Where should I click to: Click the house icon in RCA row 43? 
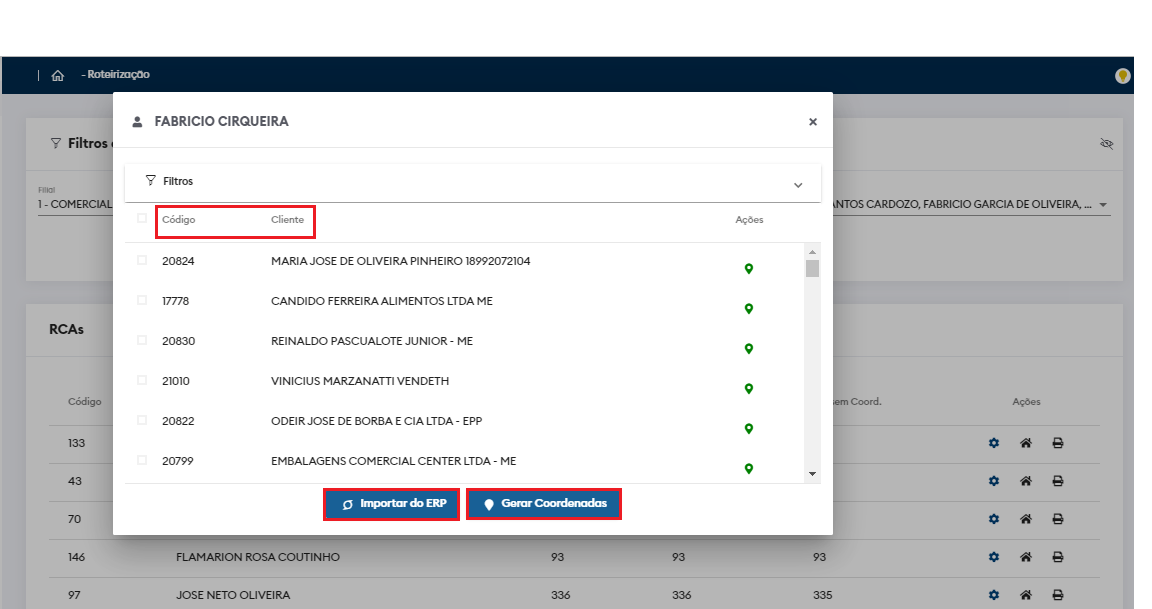(x=1025, y=481)
